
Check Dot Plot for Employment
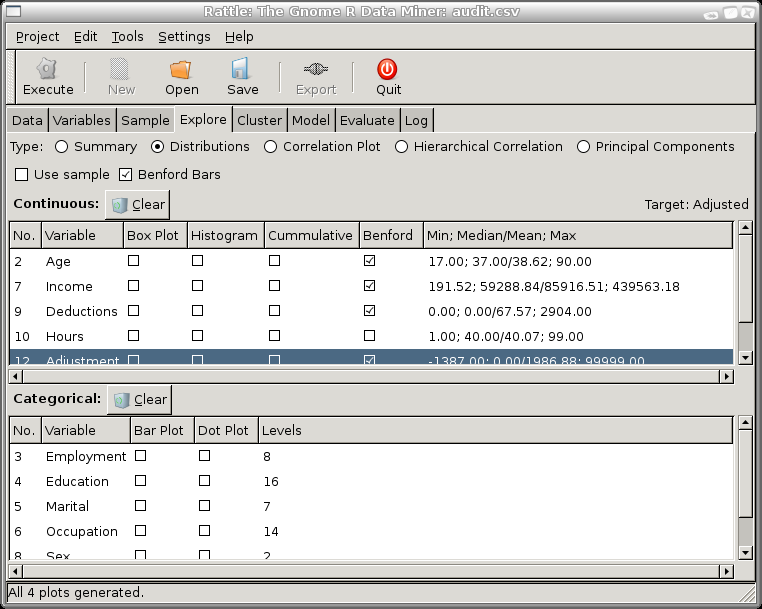pyautogui.click(x=205, y=456)
